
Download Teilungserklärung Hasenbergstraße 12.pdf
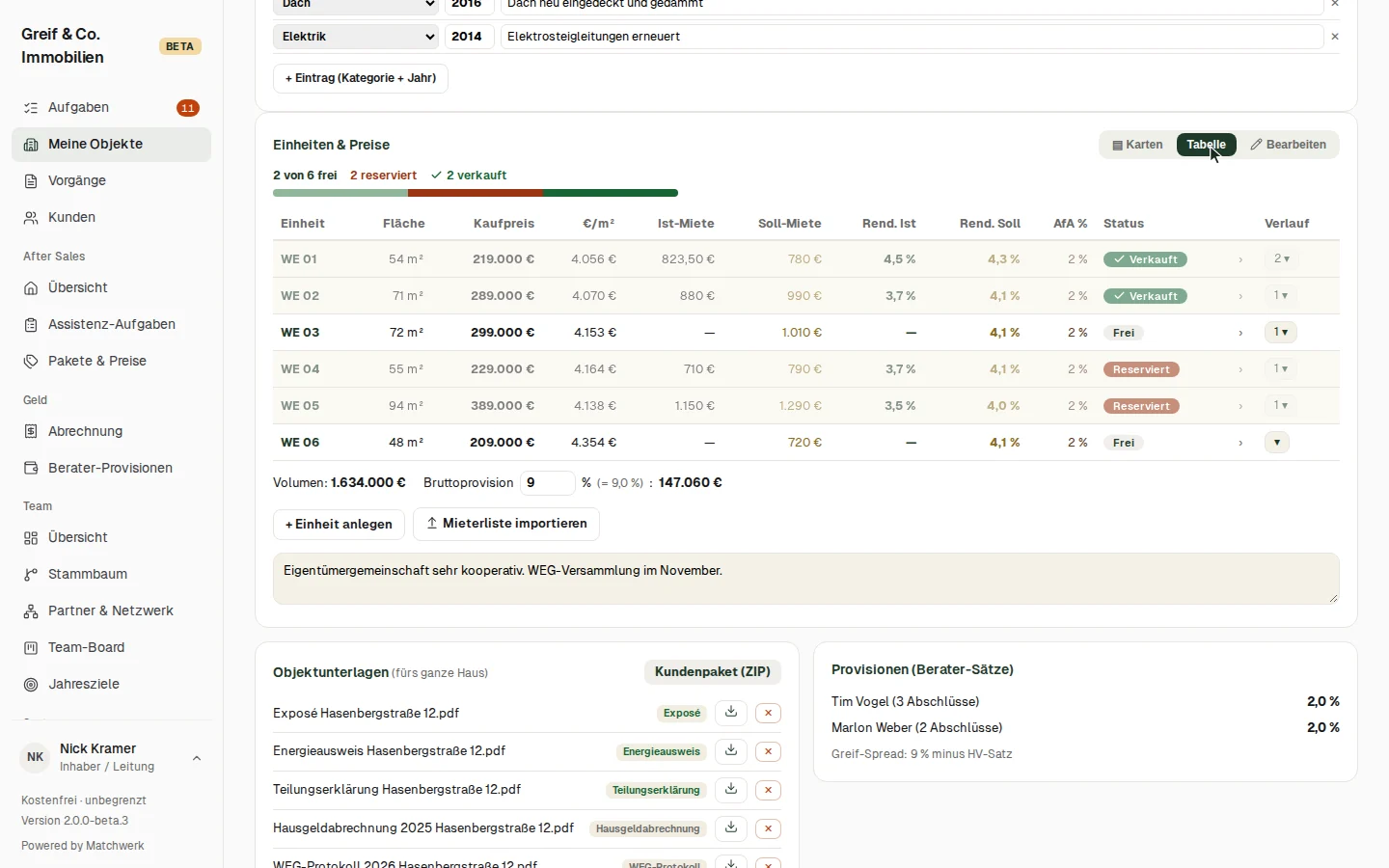pos(731,790)
